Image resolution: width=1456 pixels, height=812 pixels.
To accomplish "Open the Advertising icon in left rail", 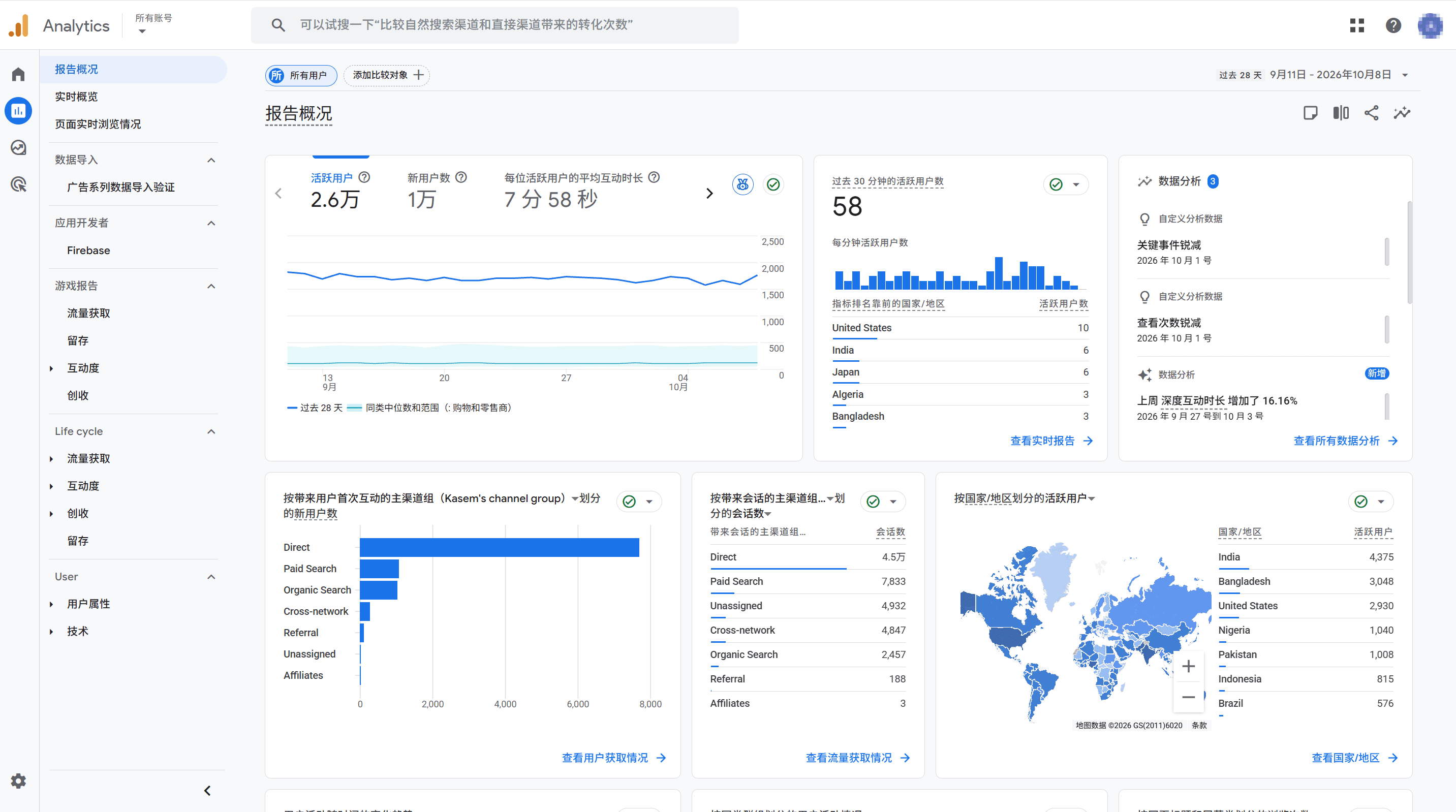I will tap(19, 184).
